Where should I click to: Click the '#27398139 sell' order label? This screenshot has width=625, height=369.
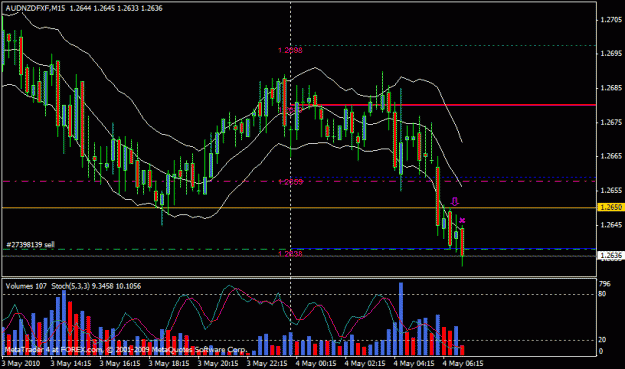(x=30, y=245)
